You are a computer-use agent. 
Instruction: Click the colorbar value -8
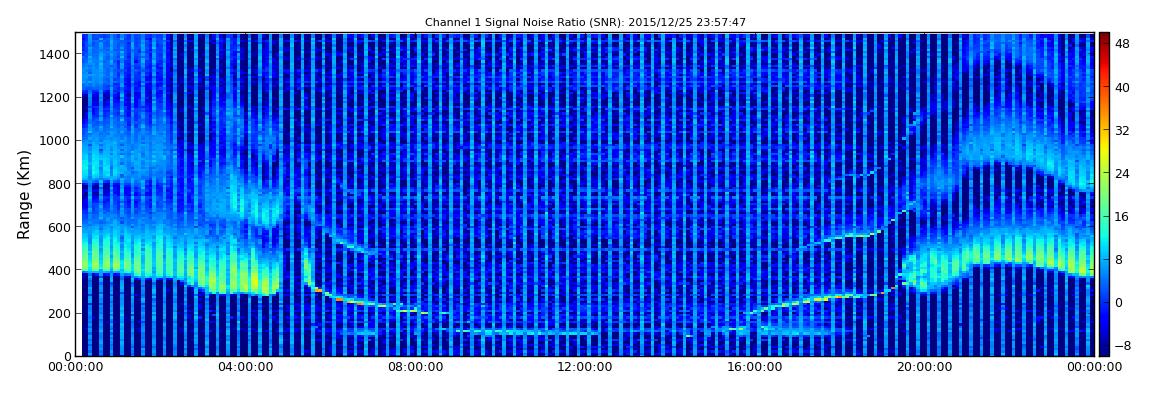[x=1122, y=346]
